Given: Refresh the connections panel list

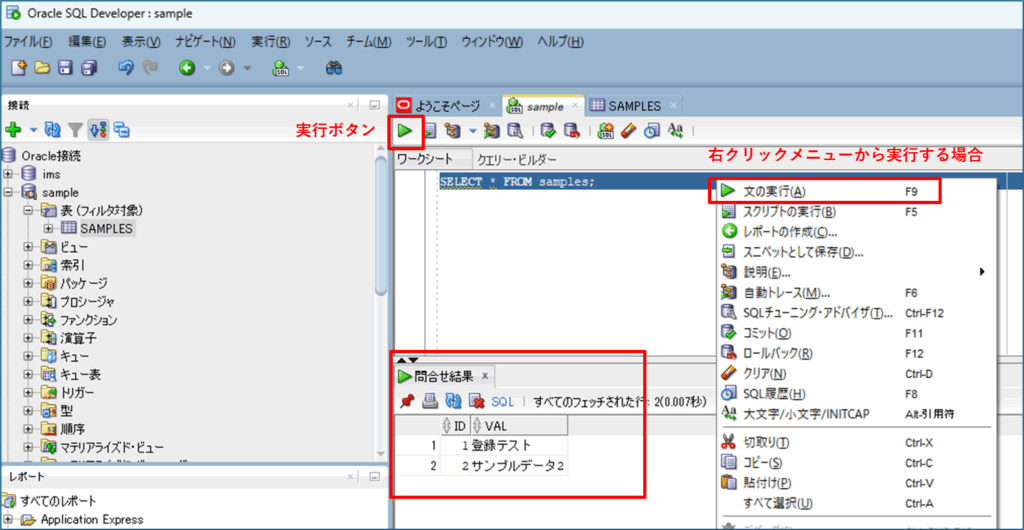Looking at the screenshot, I should [53, 130].
